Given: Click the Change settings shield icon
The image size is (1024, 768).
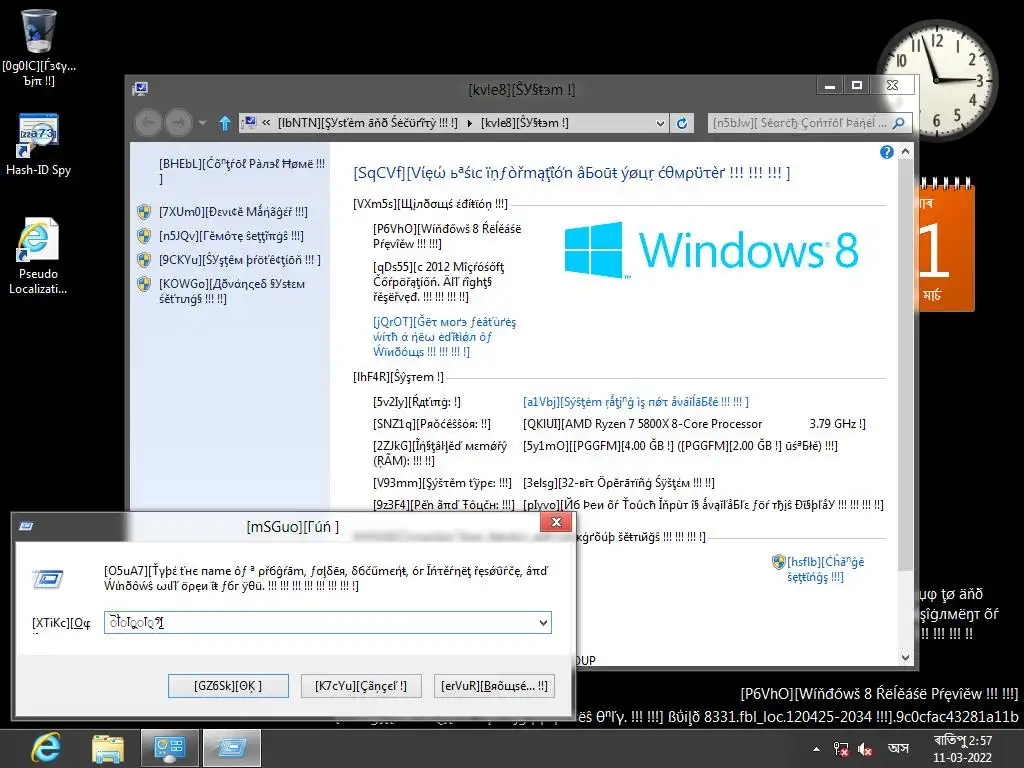Looking at the screenshot, I should tap(778, 562).
